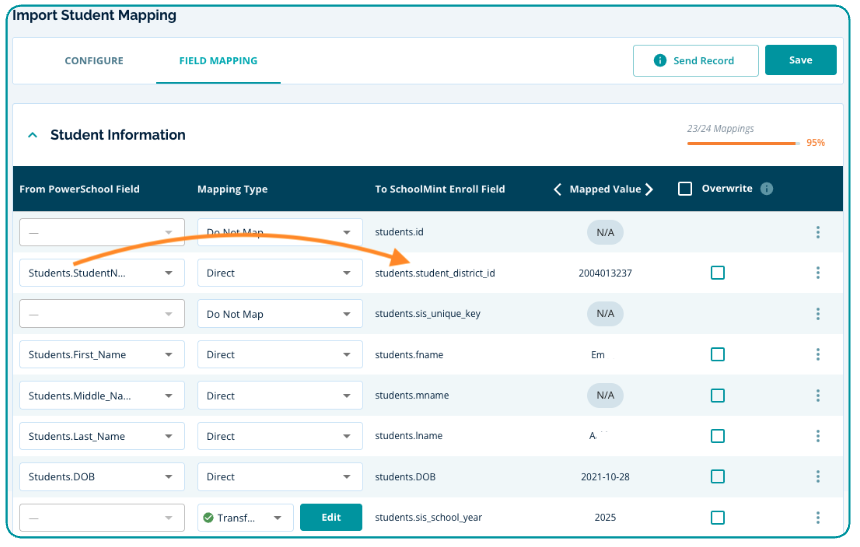Click the Send Record button

point(695,61)
